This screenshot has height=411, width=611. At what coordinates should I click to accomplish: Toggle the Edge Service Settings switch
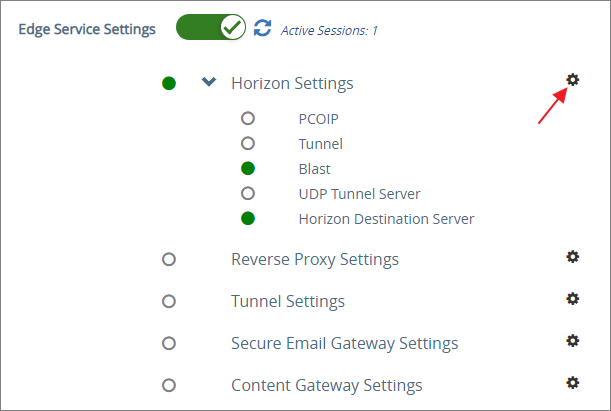pos(211,28)
